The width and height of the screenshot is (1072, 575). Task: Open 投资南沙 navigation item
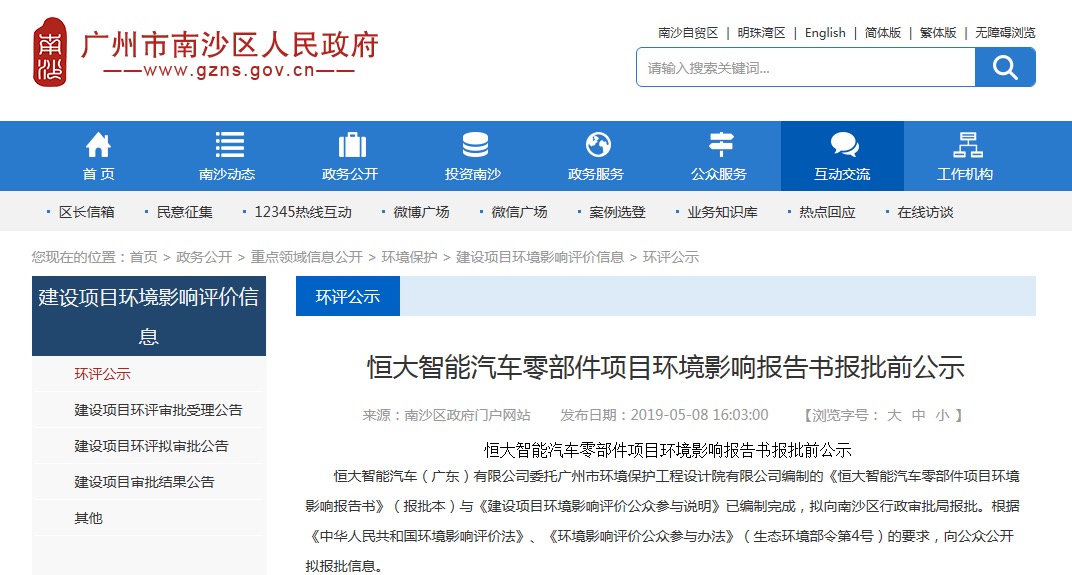coord(473,174)
